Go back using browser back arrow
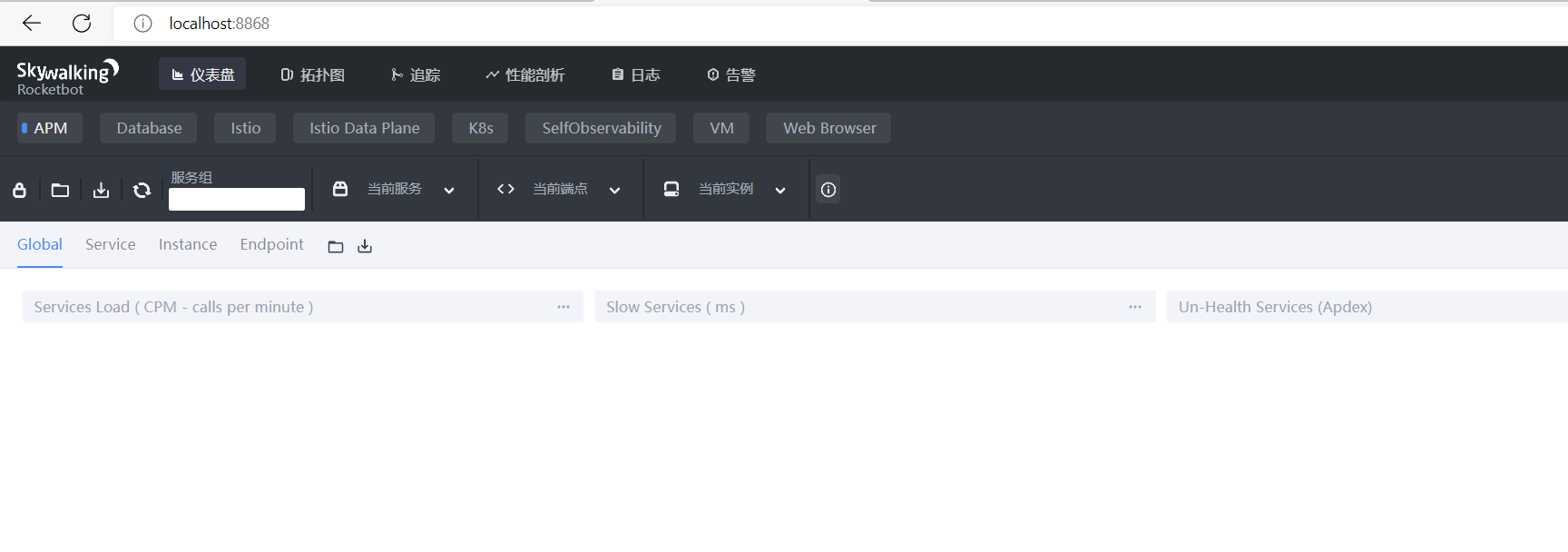The image size is (1568, 552). 32,24
